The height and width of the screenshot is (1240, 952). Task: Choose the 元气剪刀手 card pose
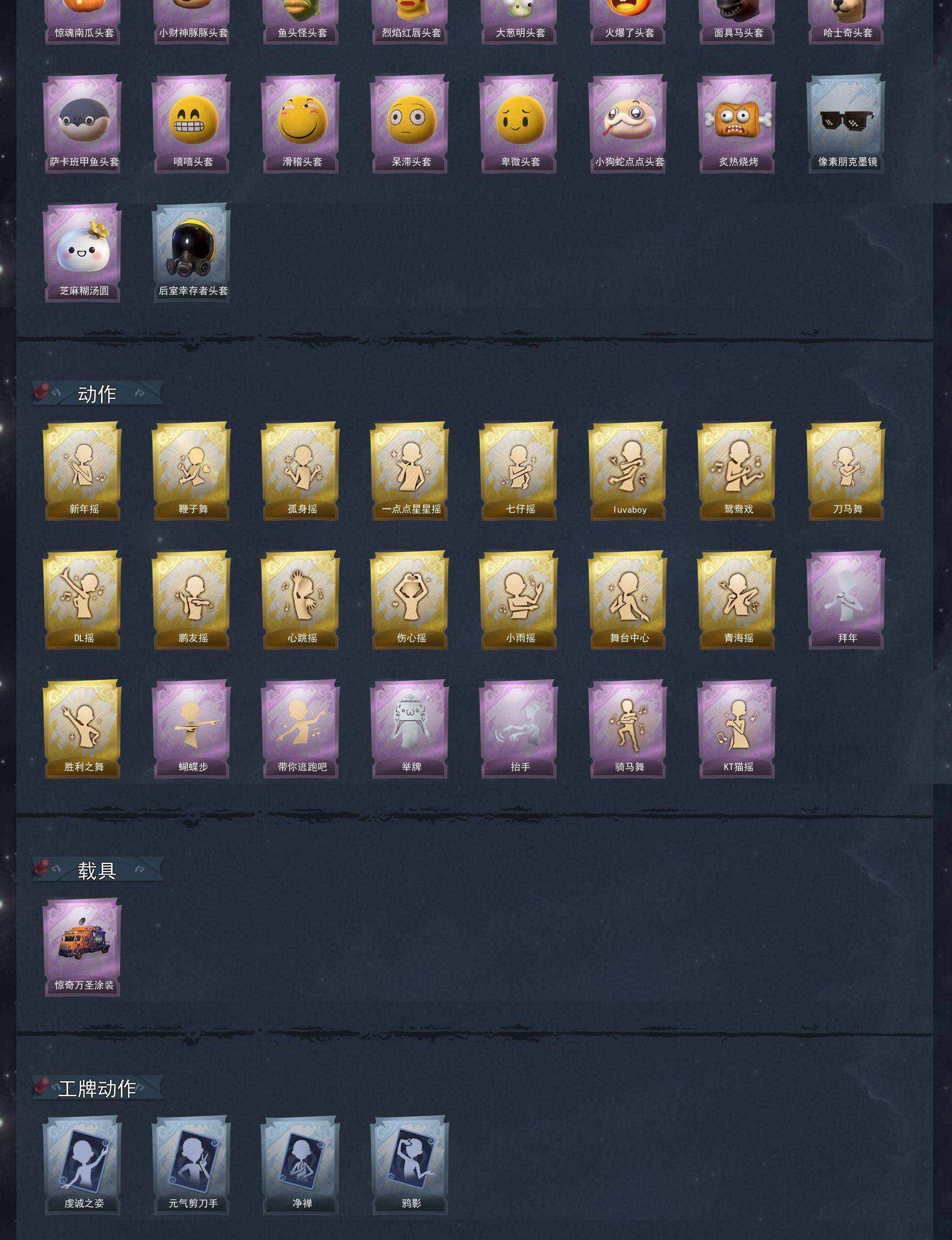(x=191, y=1166)
